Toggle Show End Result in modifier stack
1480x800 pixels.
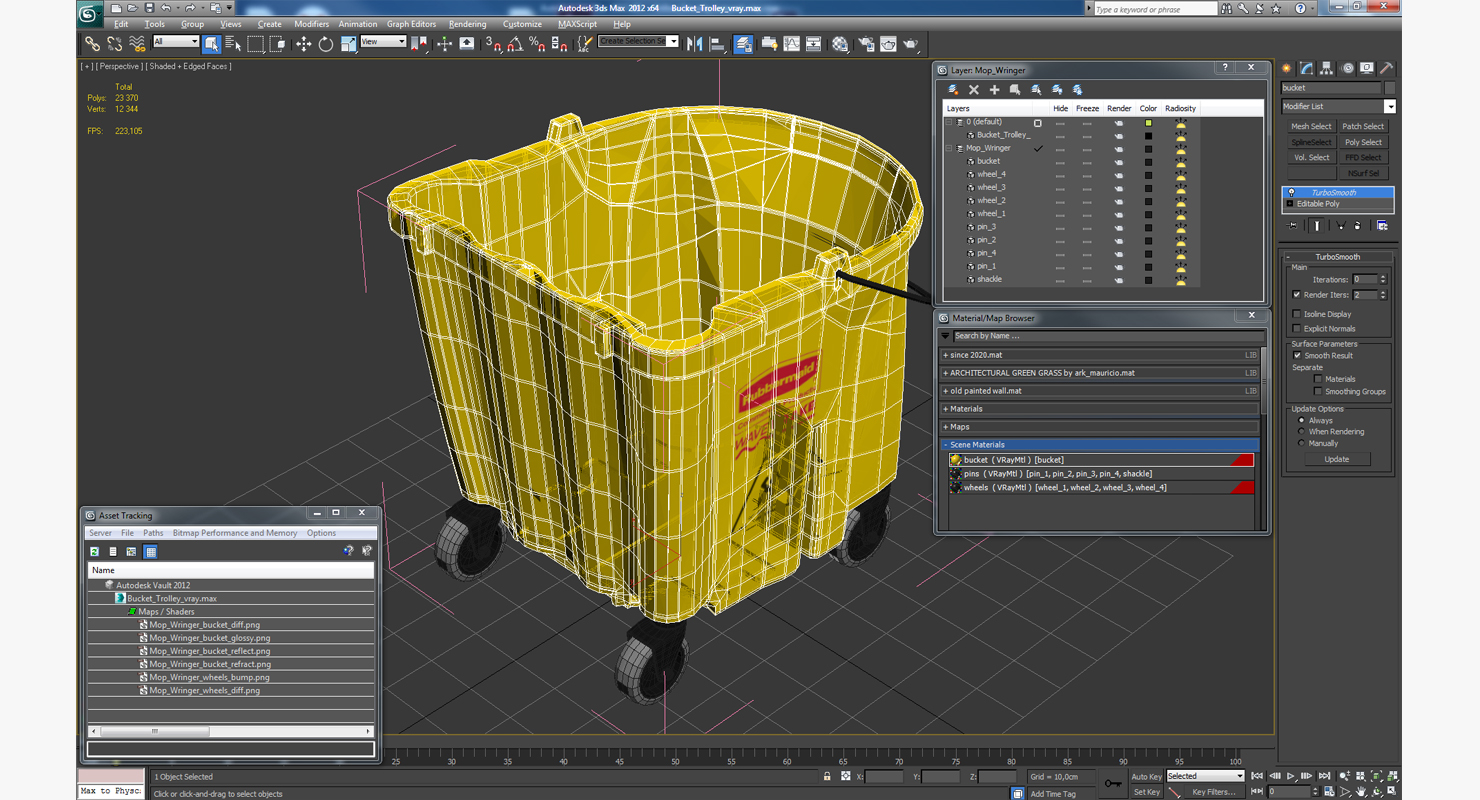pos(1317,226)
